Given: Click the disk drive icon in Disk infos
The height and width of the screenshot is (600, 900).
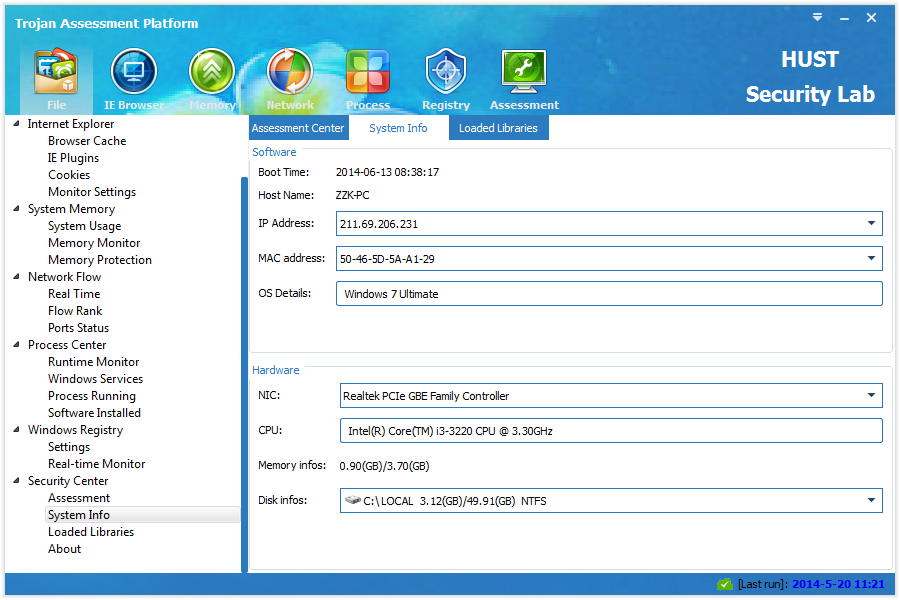Looking at the screenshot, I should point(352,500).
